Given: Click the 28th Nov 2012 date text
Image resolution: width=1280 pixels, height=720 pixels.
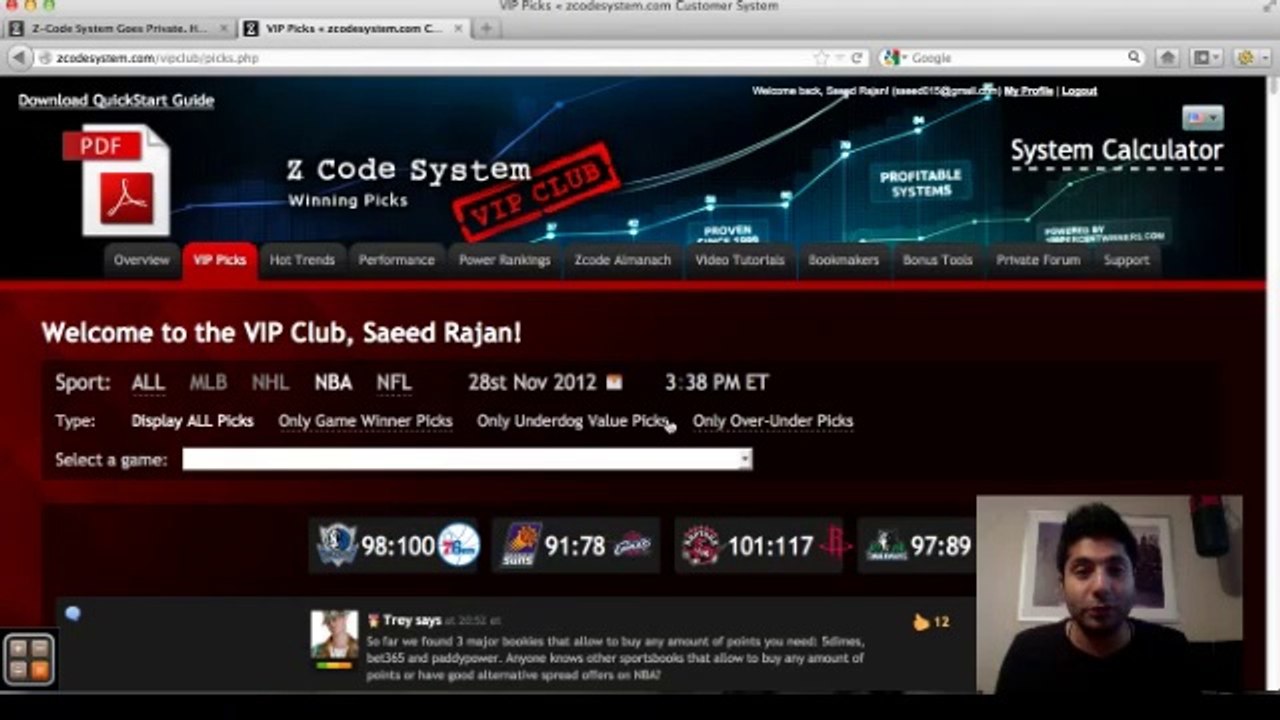Looking at the screenshot, I should coord(532,382).
